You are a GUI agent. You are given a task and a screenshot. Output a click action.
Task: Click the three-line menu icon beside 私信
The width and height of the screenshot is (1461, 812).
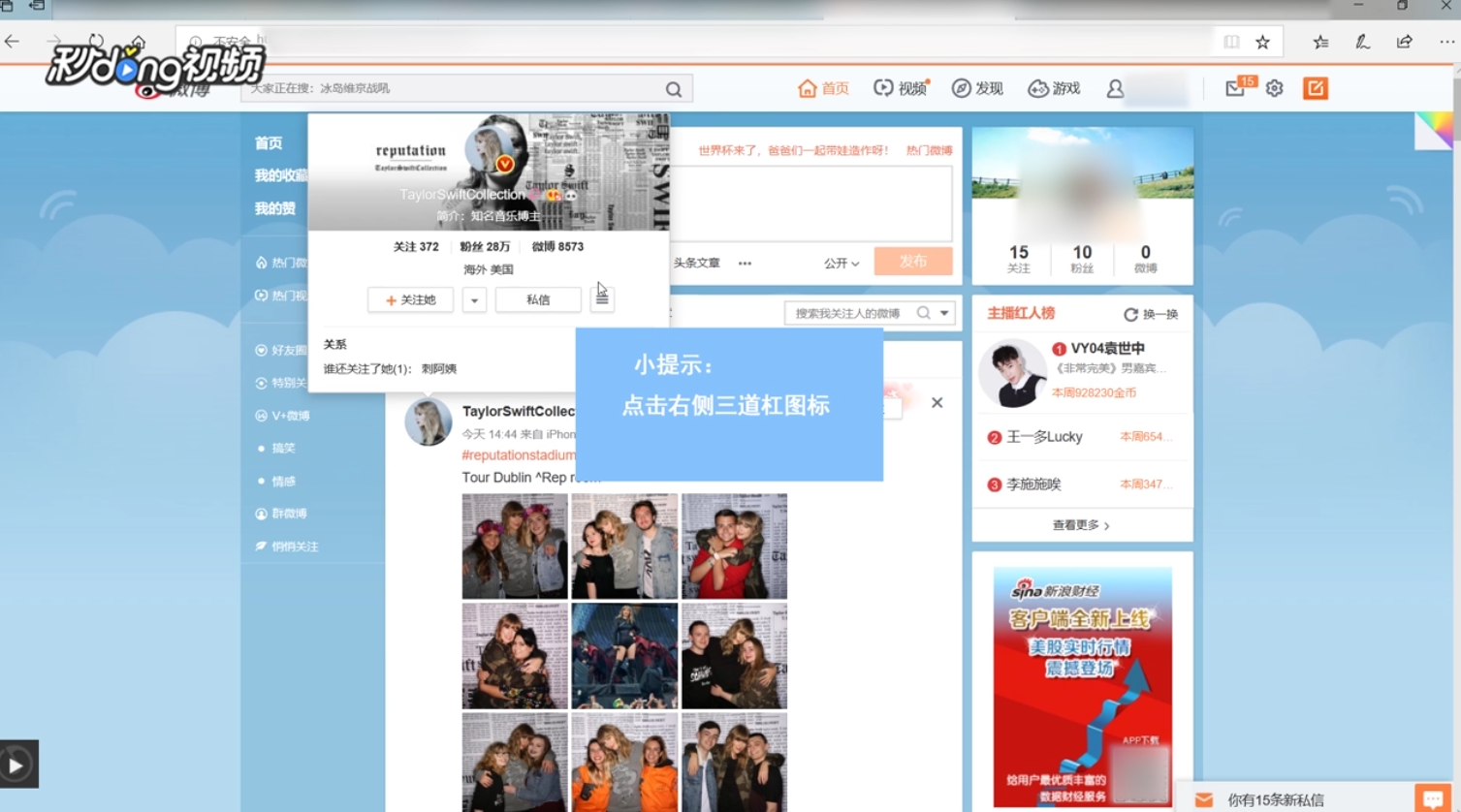coord(602,299)
